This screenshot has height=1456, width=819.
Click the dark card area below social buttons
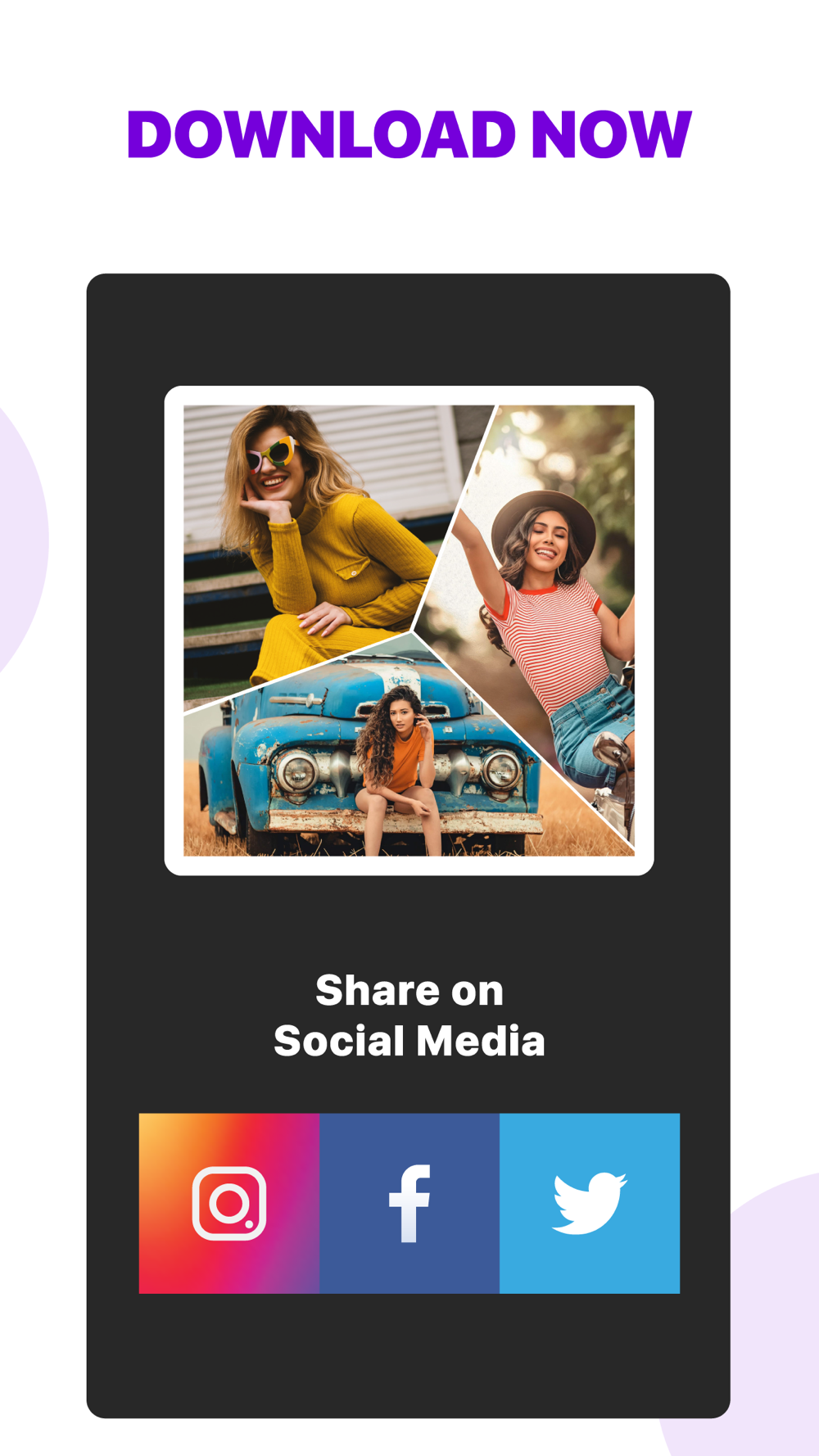coord(409,1355)
